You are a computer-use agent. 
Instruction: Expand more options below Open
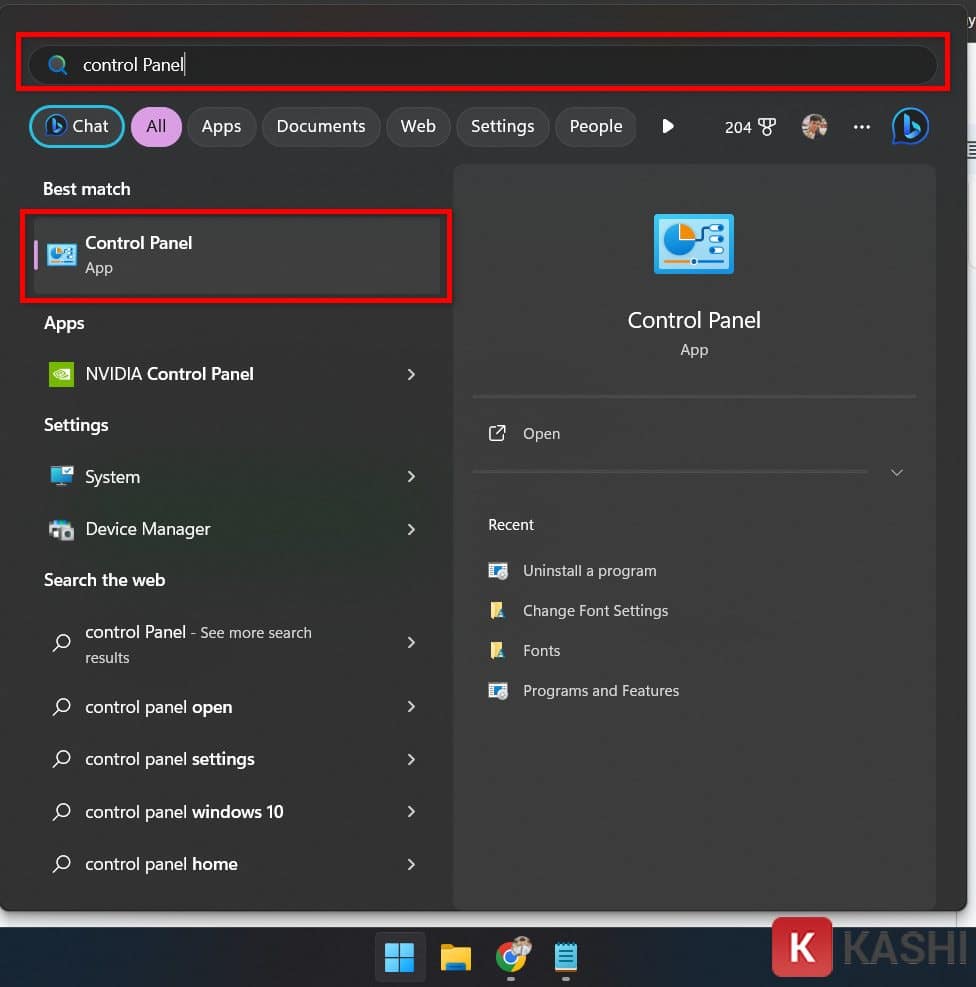(897, 472)
